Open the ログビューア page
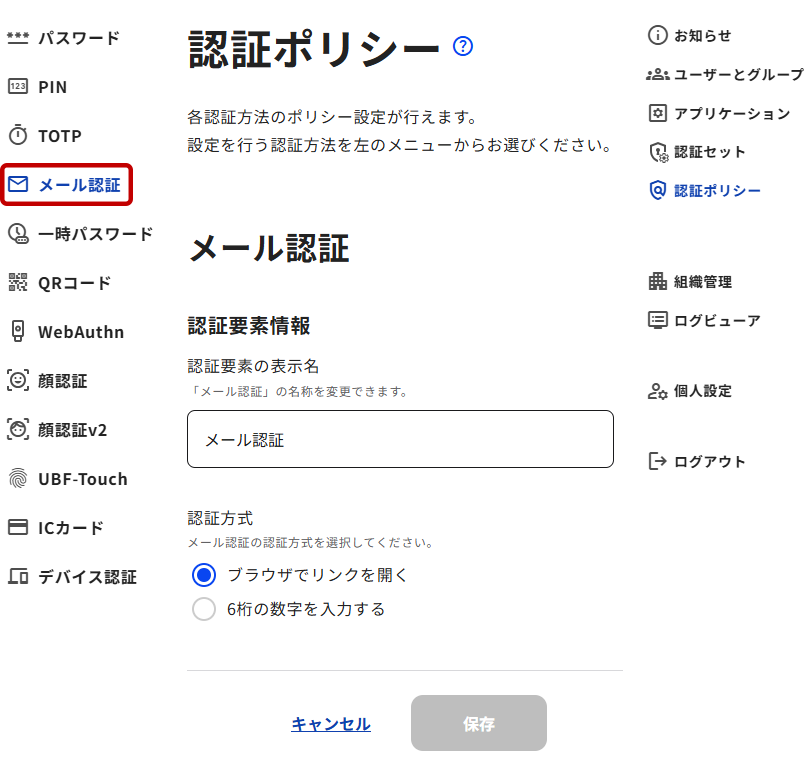Screen dimensions: 805x757 pos(716,321)
